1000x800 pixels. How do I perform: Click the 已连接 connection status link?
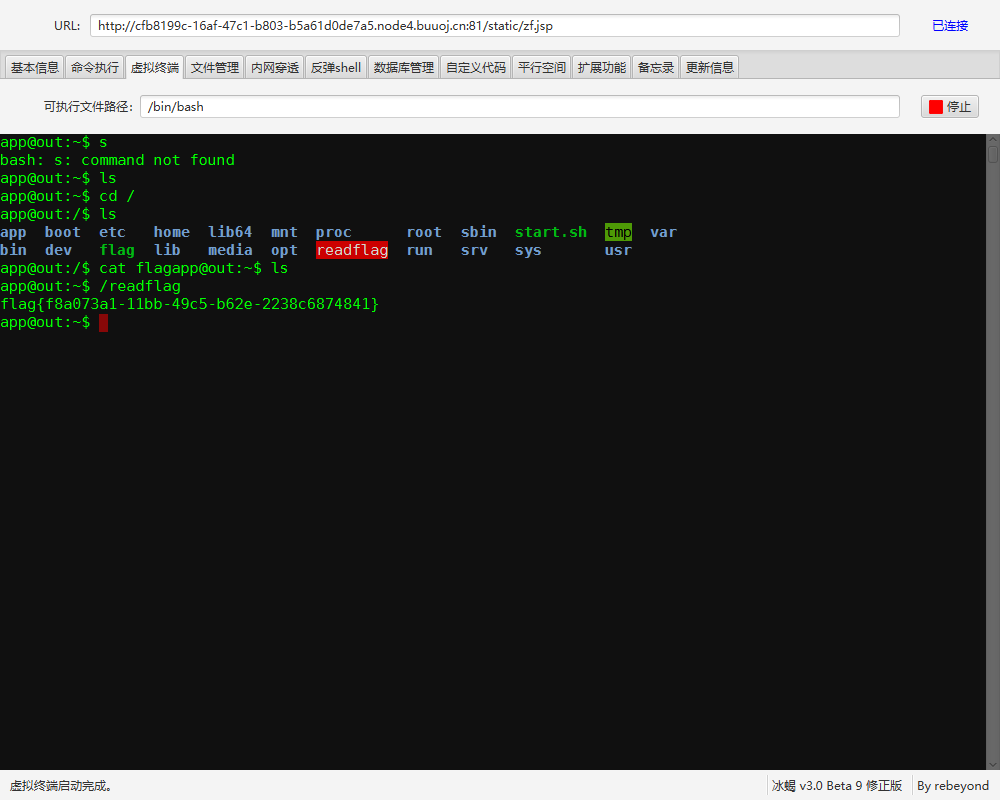coord(949,25)
